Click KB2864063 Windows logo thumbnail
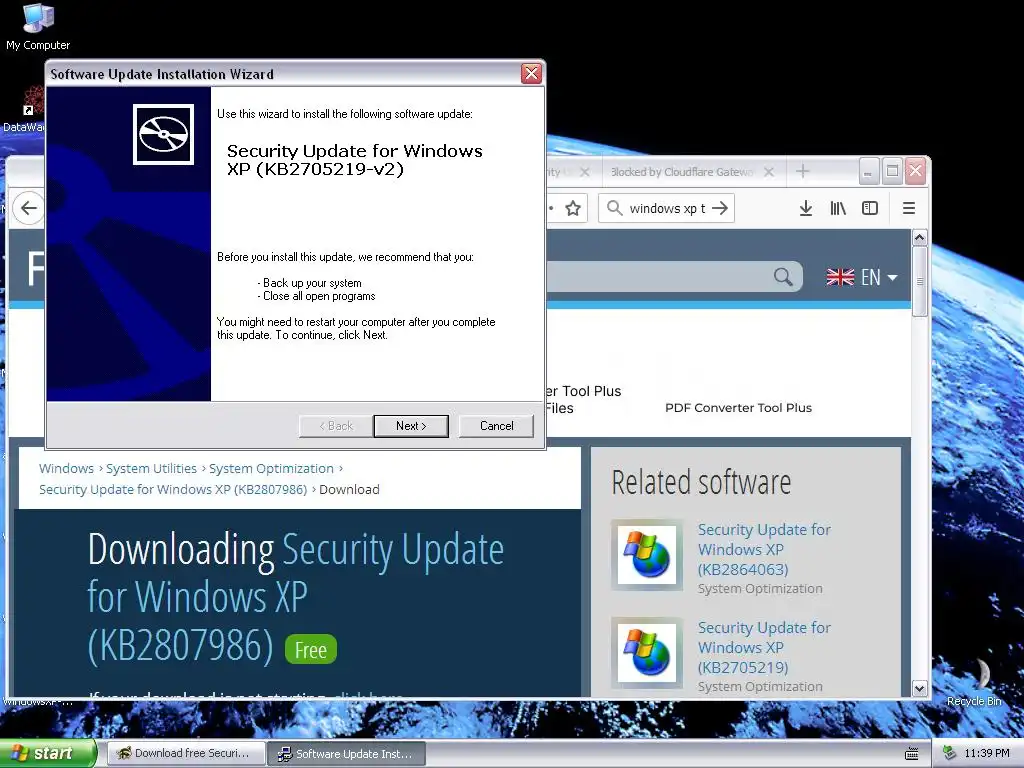This screenshot has height=768, width=1024. click(647, 555)
